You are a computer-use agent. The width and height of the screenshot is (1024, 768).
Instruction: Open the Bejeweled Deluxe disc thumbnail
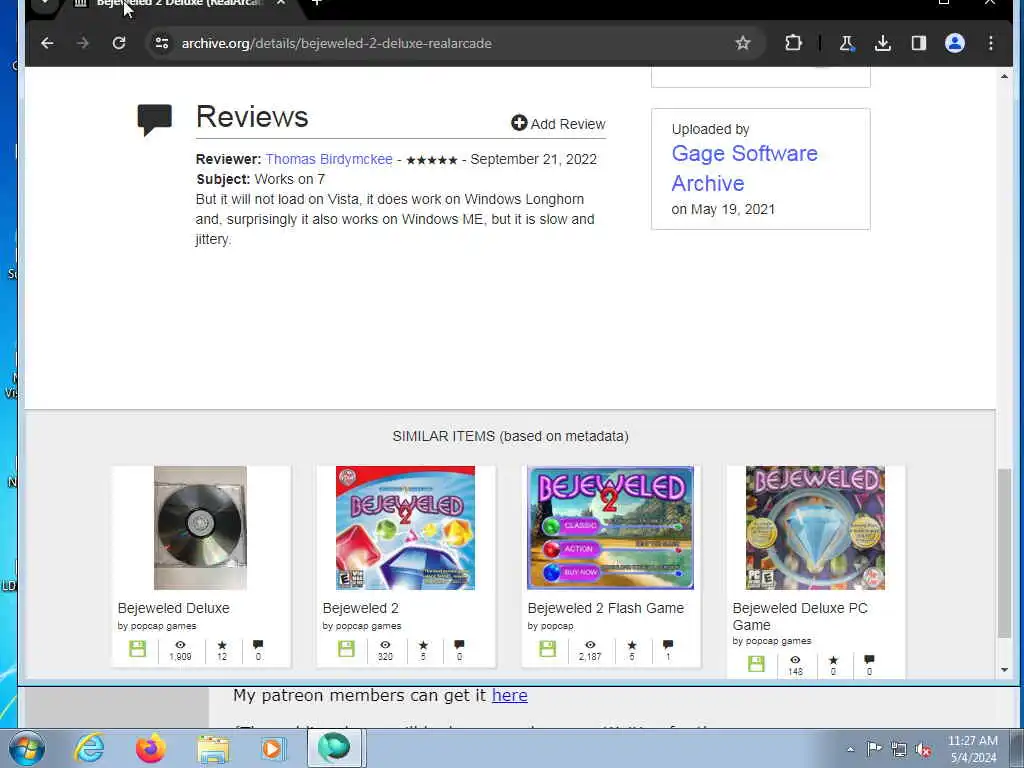point(200,528)
